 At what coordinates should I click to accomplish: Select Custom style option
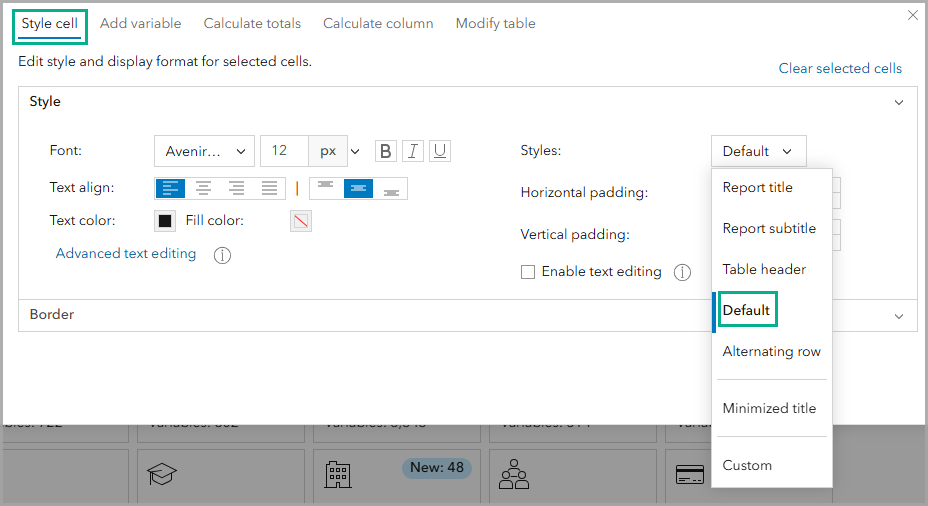(772, 465)
